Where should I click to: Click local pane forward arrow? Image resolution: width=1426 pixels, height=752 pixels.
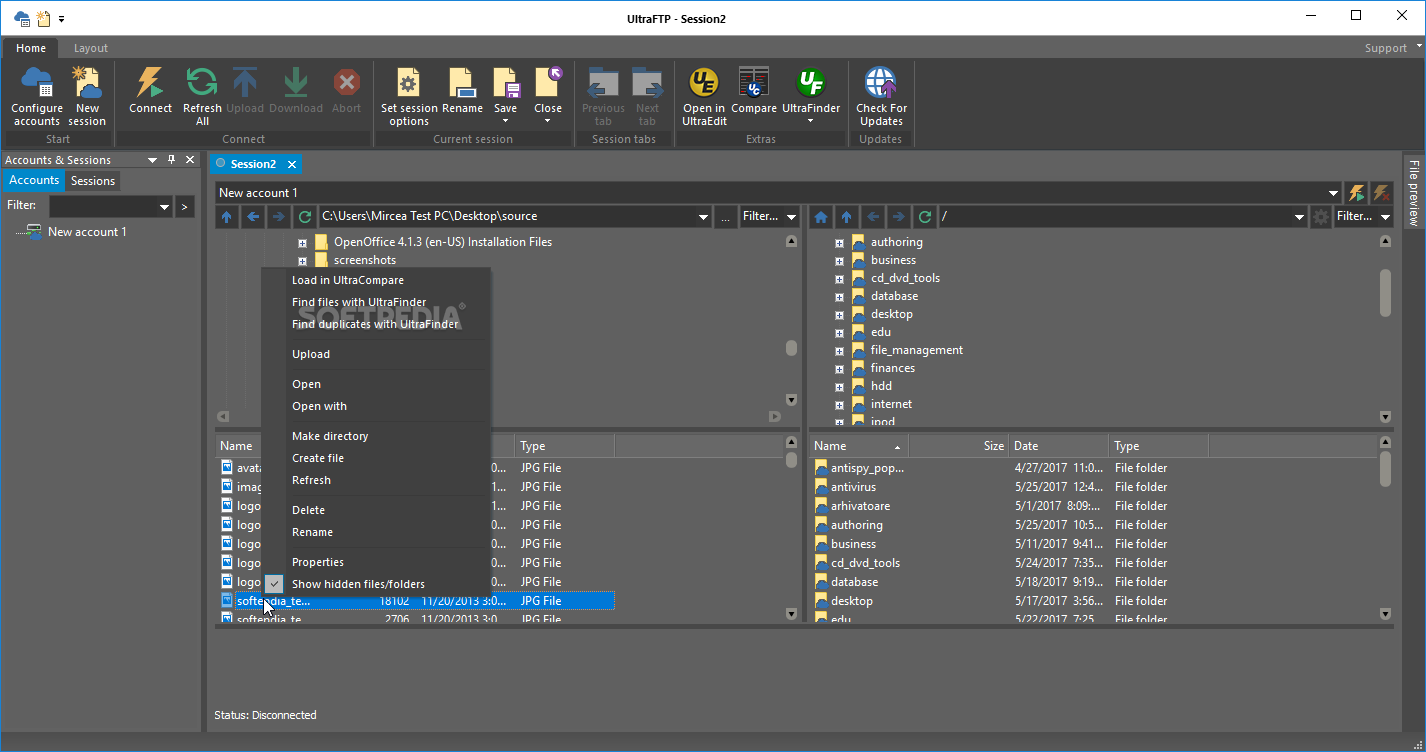pos(279,216)
